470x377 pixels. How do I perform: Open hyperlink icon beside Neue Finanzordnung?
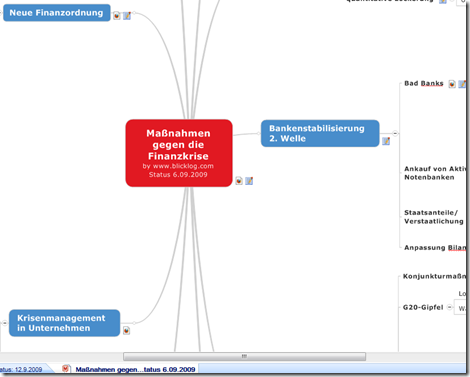(x=117, y=15)
